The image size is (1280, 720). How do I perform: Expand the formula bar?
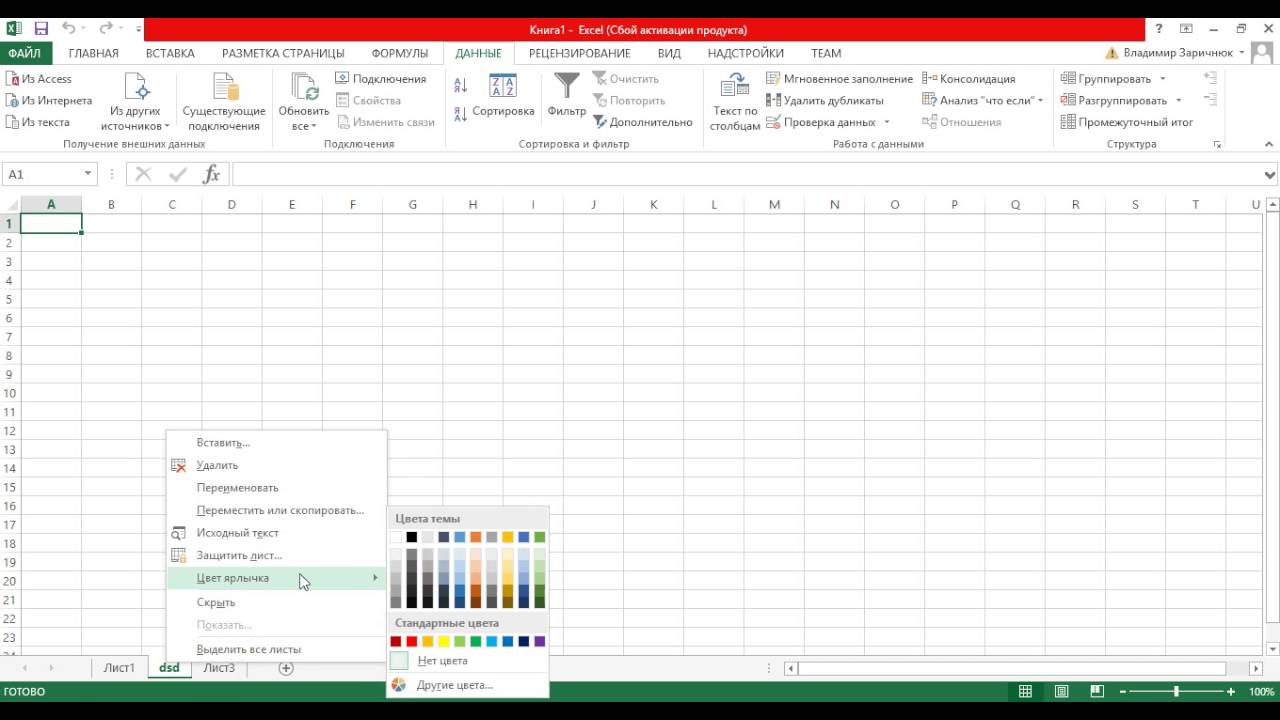tap(1270, 174)
